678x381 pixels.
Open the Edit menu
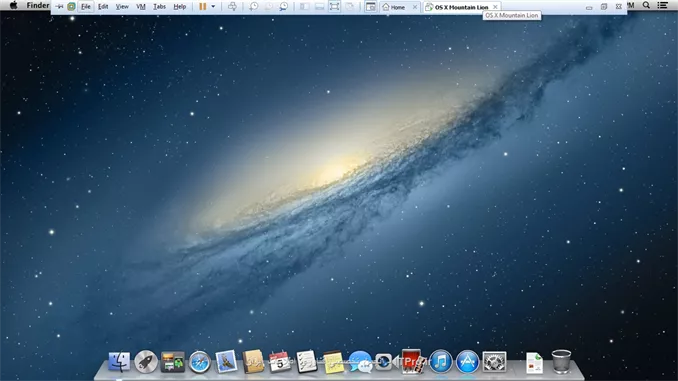[103, 6]
